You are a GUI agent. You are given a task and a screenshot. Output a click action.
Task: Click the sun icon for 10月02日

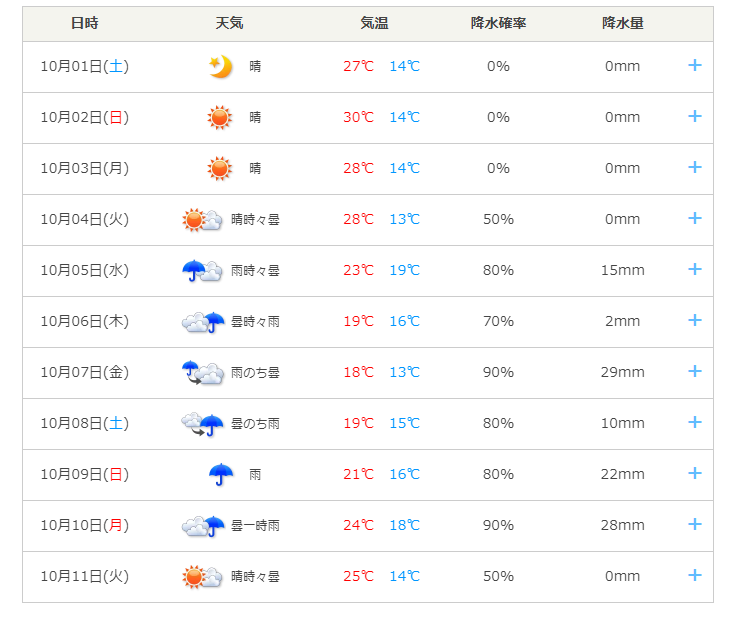(220, 117)
